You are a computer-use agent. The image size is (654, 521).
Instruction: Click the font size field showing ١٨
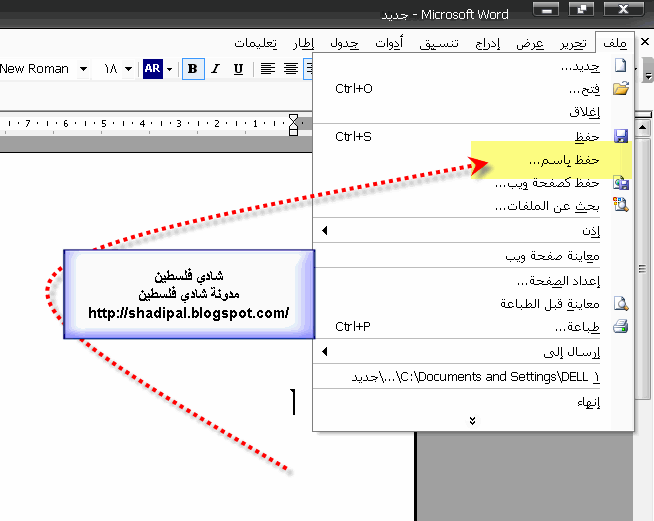[109, 69]
